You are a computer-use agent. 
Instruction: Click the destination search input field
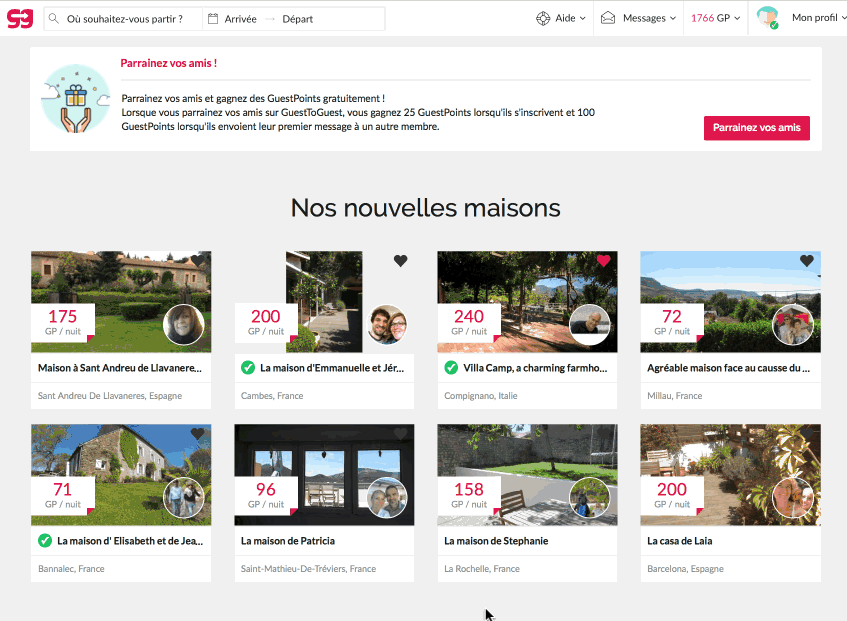pyautogui.click(x=130, y=19)
